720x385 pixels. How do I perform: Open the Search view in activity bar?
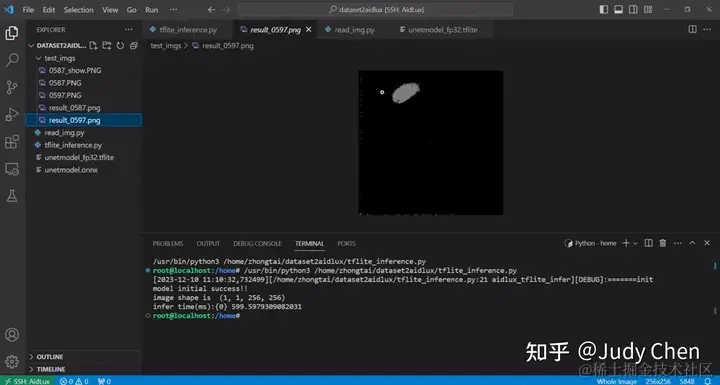(12, 60)
